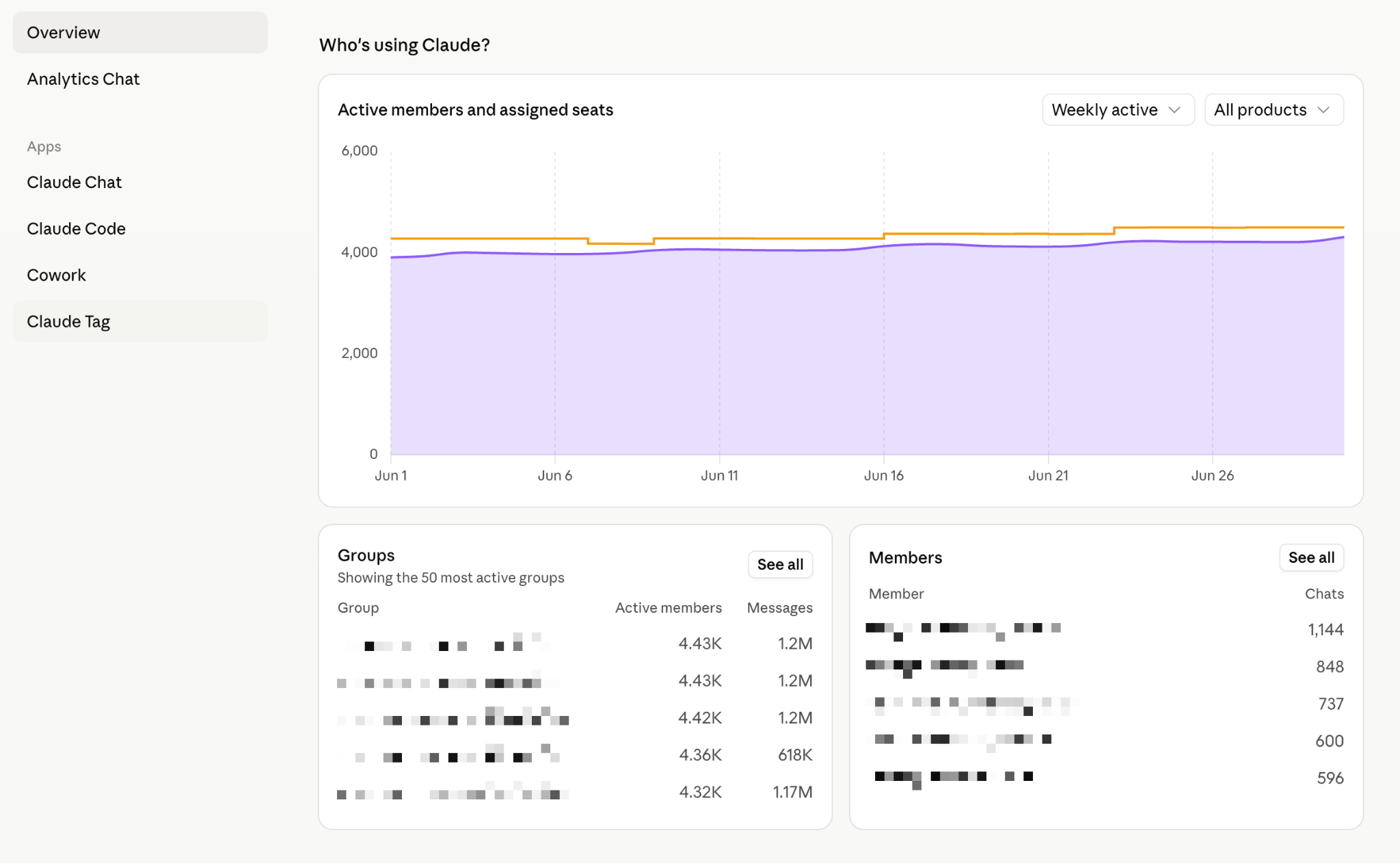Viewport: 1400px width, 863px height.
Task: Click the Jun 26 axis label
Action: 1212,475
